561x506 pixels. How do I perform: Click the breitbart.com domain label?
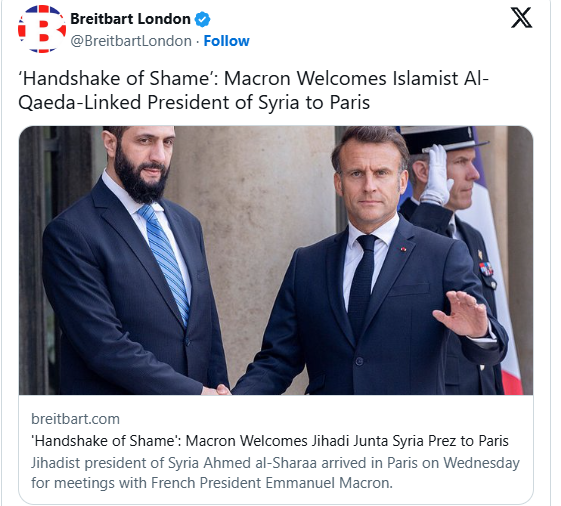pyautogui.click(x=75, y=419)
